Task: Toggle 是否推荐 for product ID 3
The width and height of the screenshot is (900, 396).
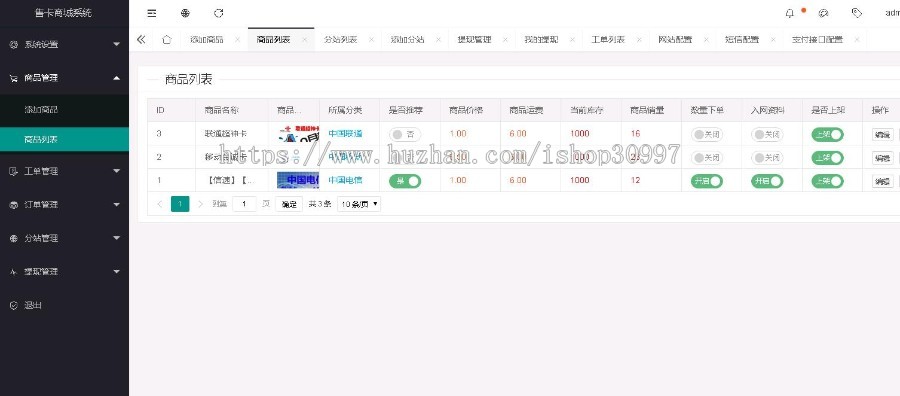Action: 405,134
